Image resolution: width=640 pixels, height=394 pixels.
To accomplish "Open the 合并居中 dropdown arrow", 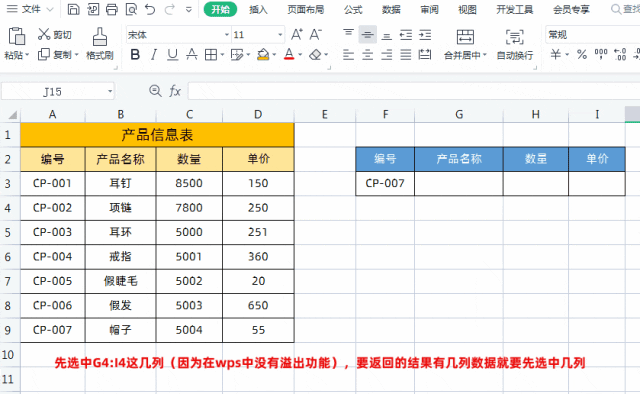I will click(485, 55).
